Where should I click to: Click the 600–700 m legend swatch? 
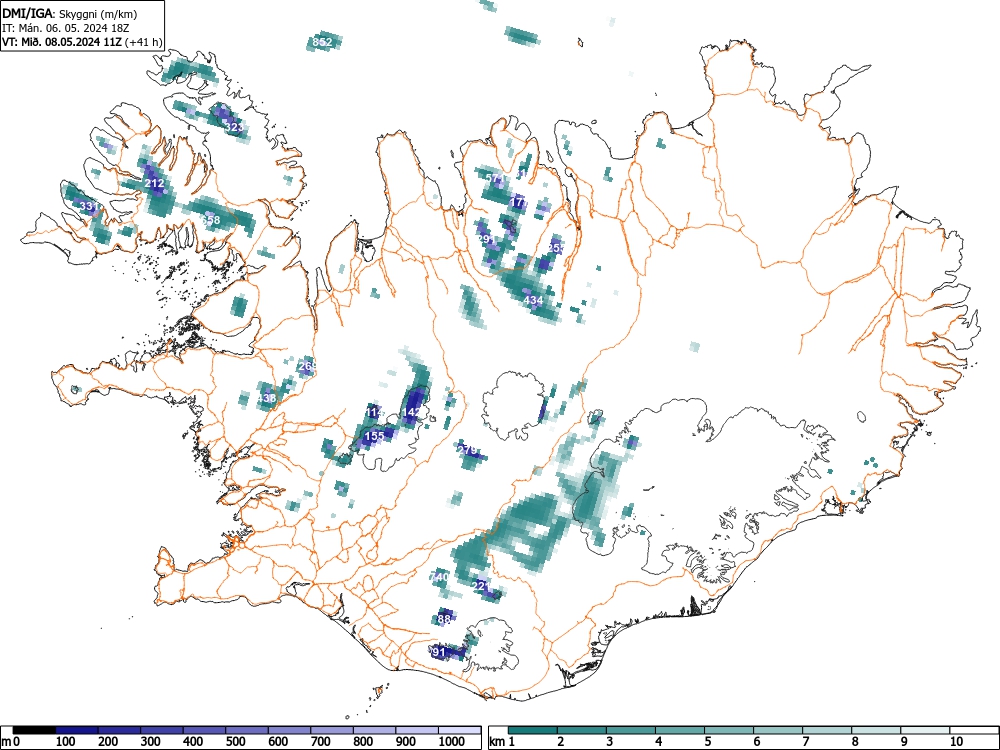coord(290,730)
